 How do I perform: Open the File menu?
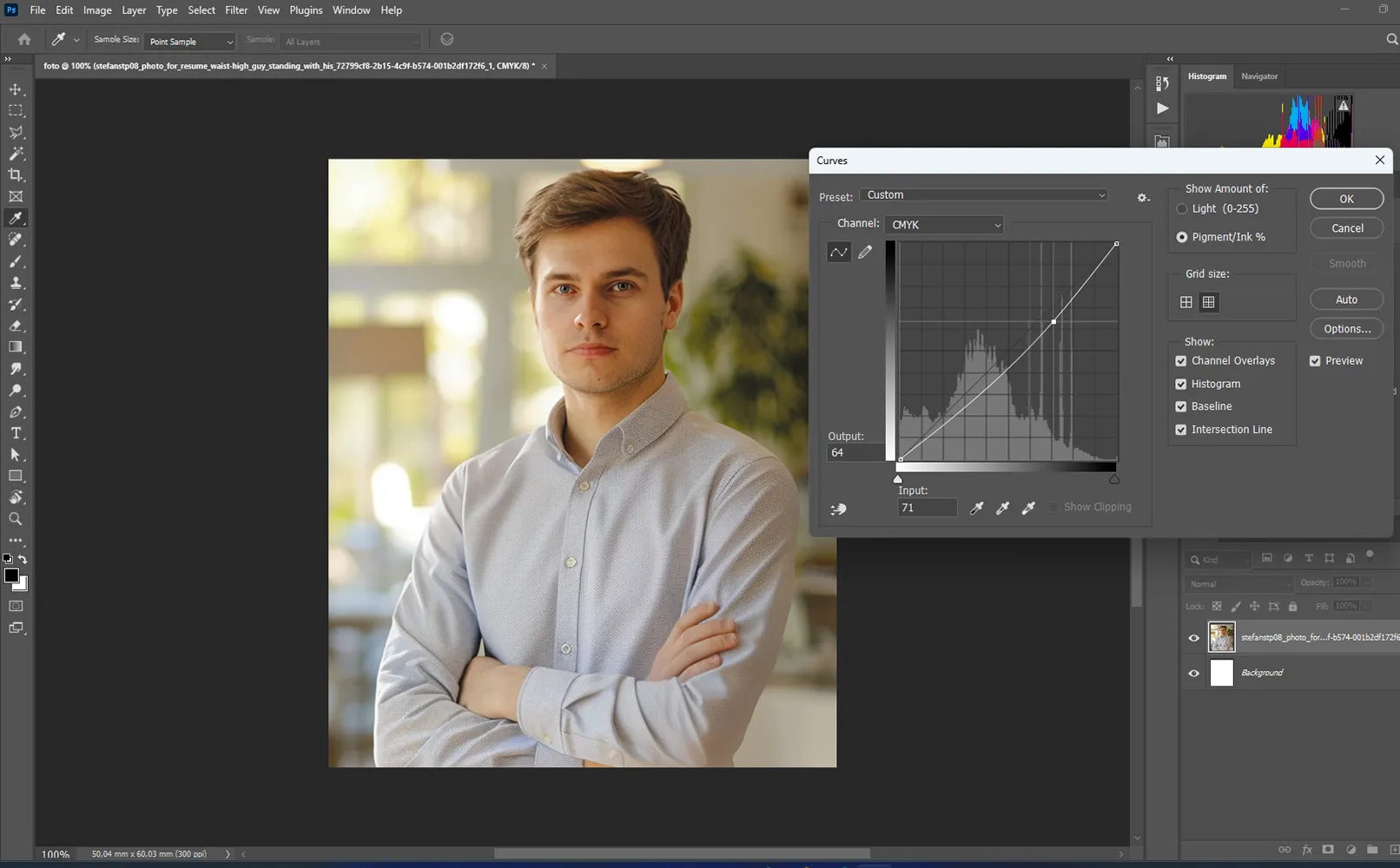pos(37,10)
